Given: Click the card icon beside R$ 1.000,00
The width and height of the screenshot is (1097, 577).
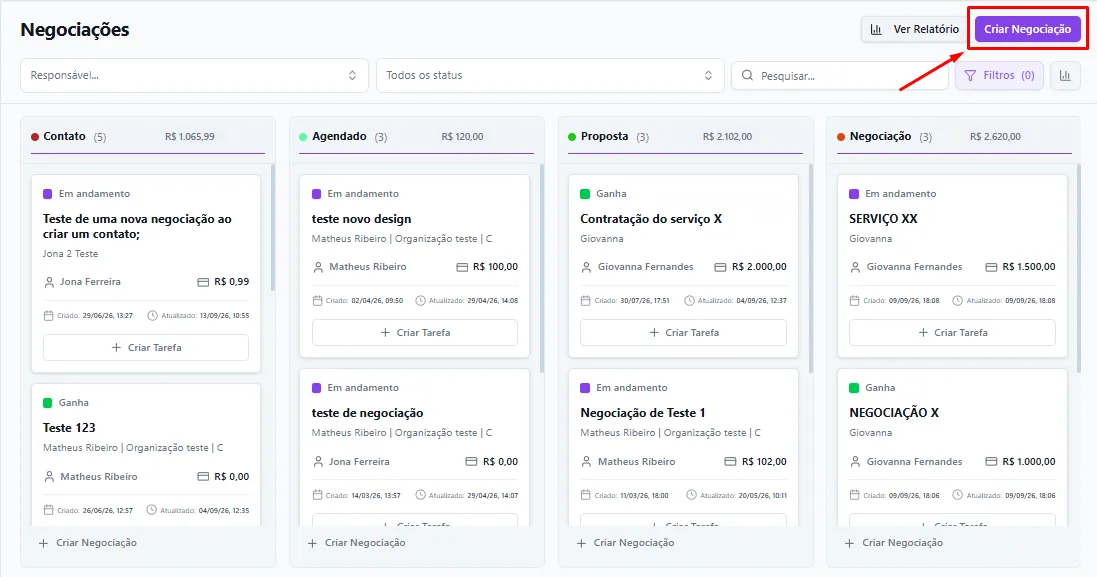Looking at the screenshot, I should pyautogui.click(x=991, y=462).
